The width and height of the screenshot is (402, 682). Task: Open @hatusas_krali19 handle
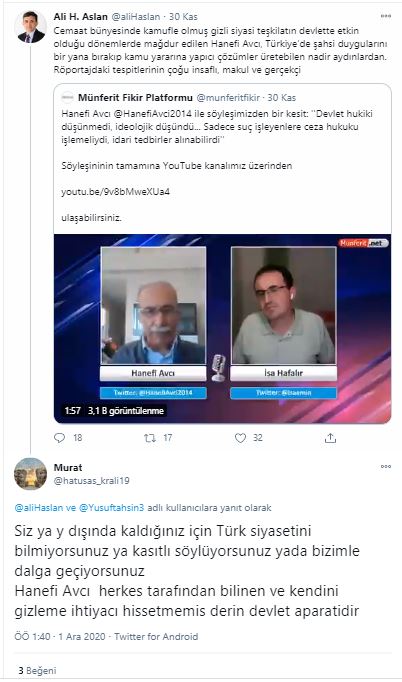91,481
